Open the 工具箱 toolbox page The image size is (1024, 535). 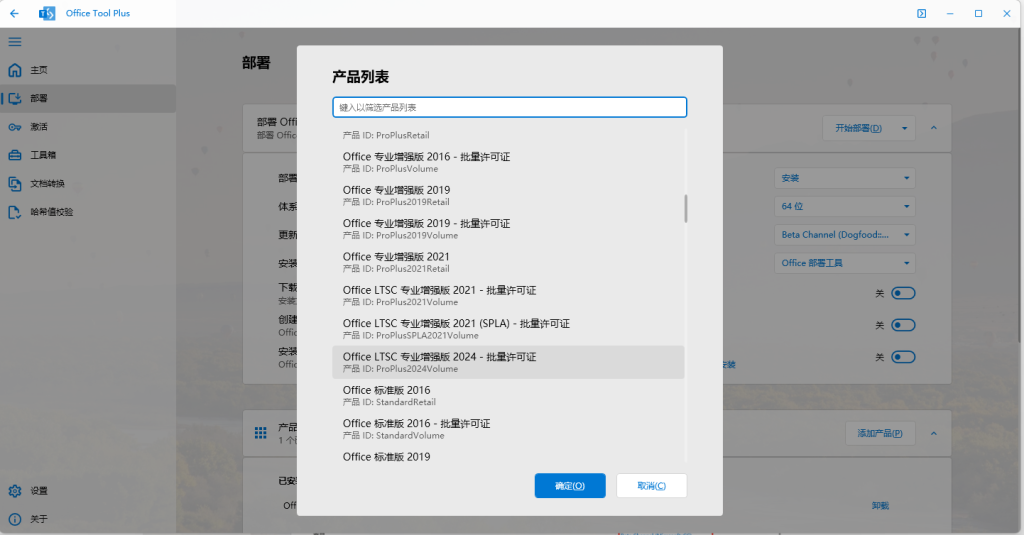88,155
